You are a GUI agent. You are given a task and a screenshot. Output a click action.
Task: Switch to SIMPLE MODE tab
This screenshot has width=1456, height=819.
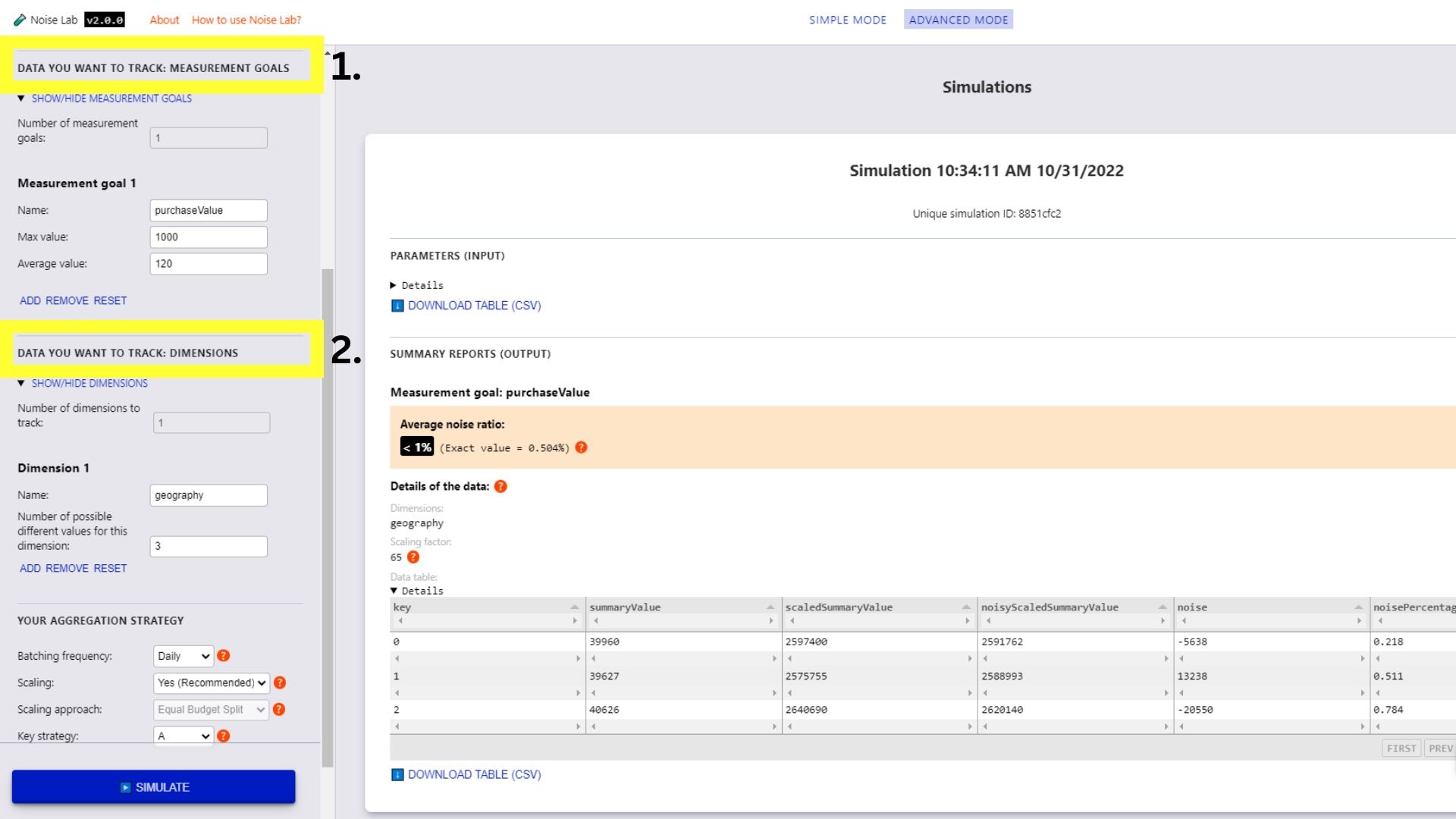pos(847,19)
